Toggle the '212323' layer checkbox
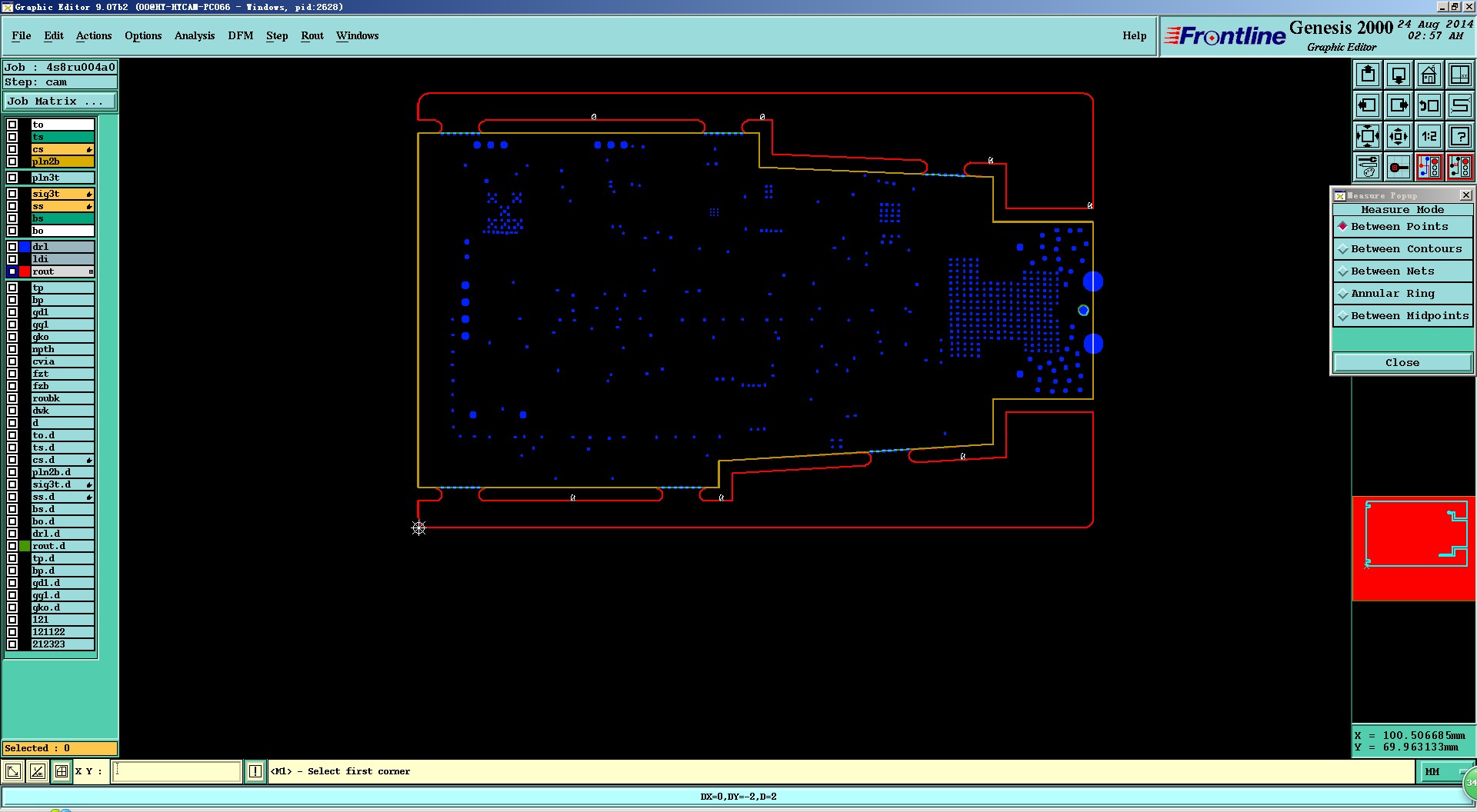The width and height of the screenshot is (1477, 812). pos(12,644)
